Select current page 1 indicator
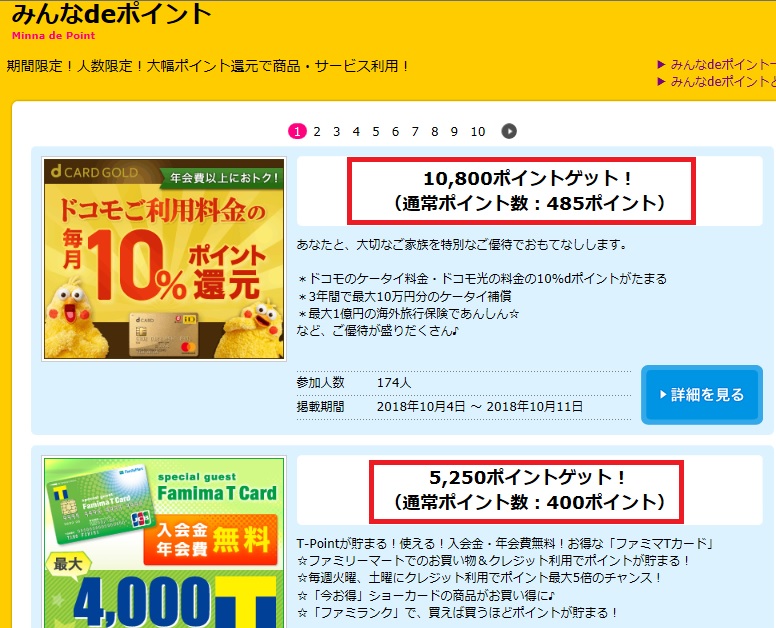776x628 pixels. (x=297, y=131)
